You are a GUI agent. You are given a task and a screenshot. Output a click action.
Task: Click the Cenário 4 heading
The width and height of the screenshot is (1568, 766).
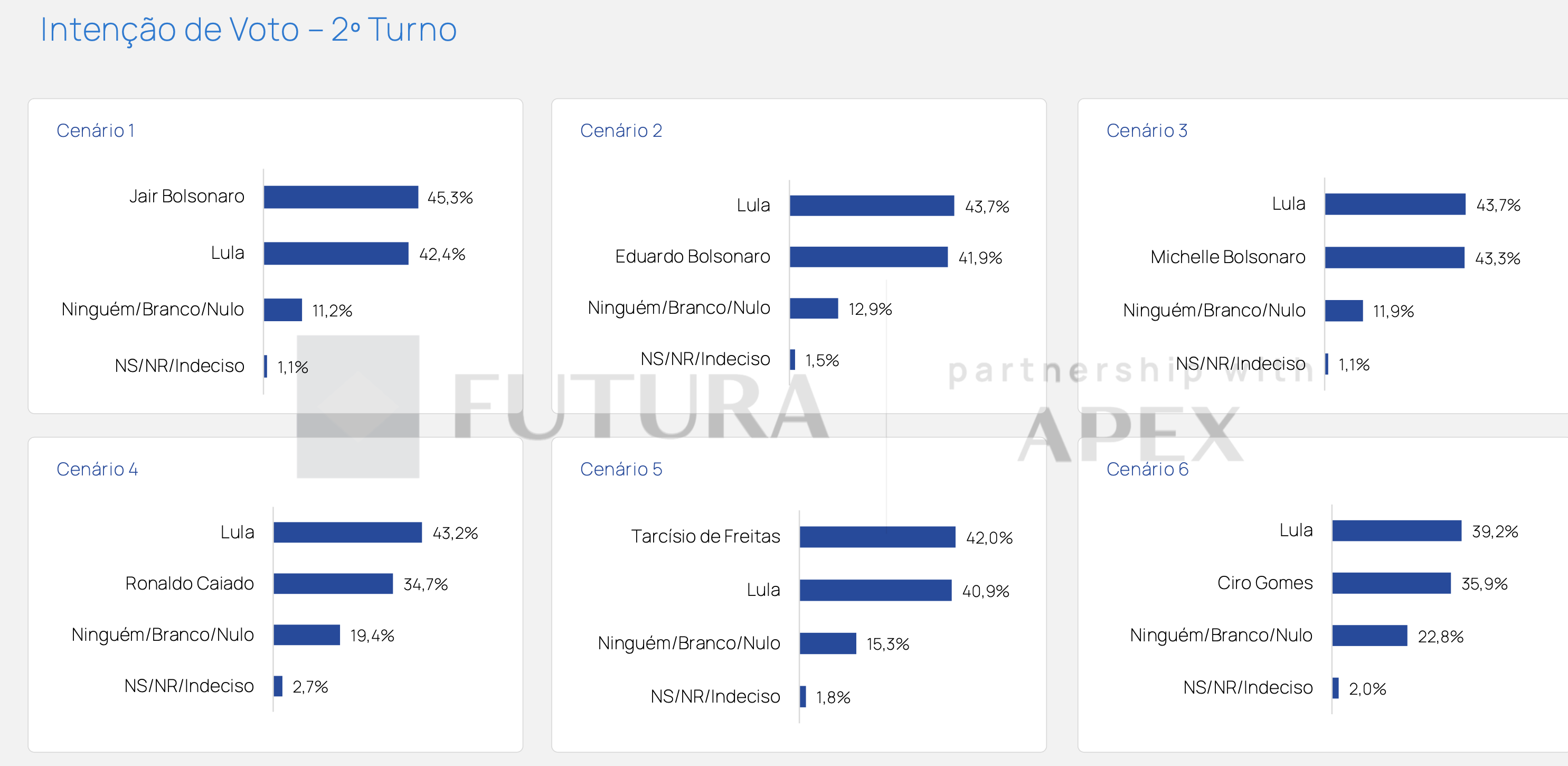click(x=97, y=470)
